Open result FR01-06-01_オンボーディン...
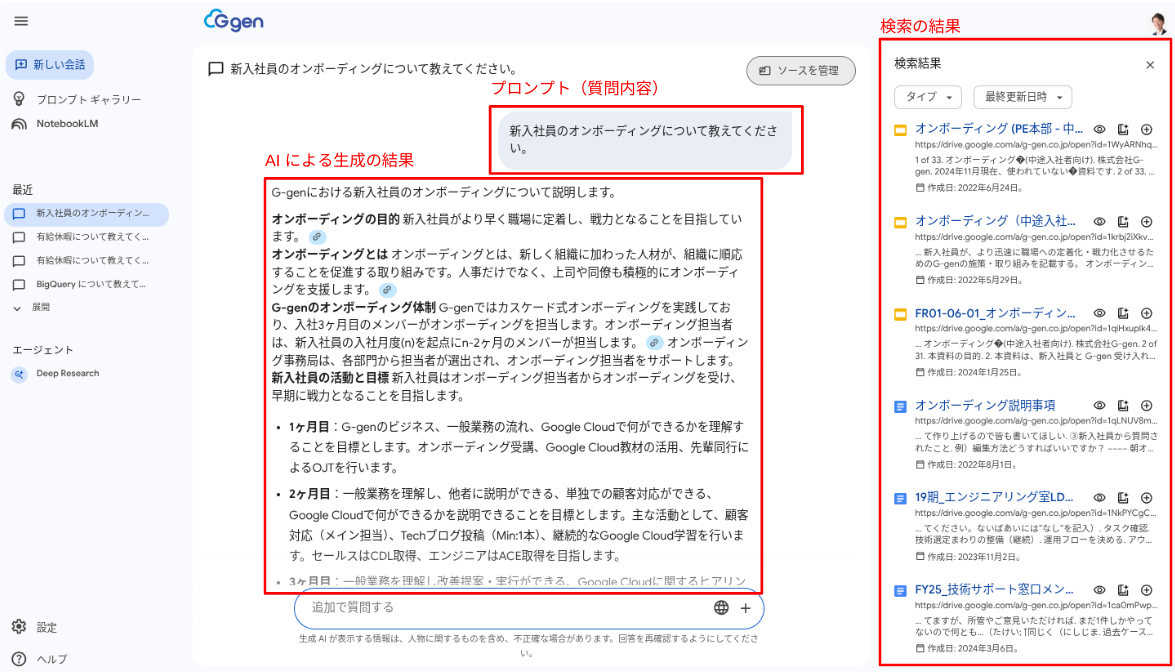1175x672 pixels. coord(995,313)
